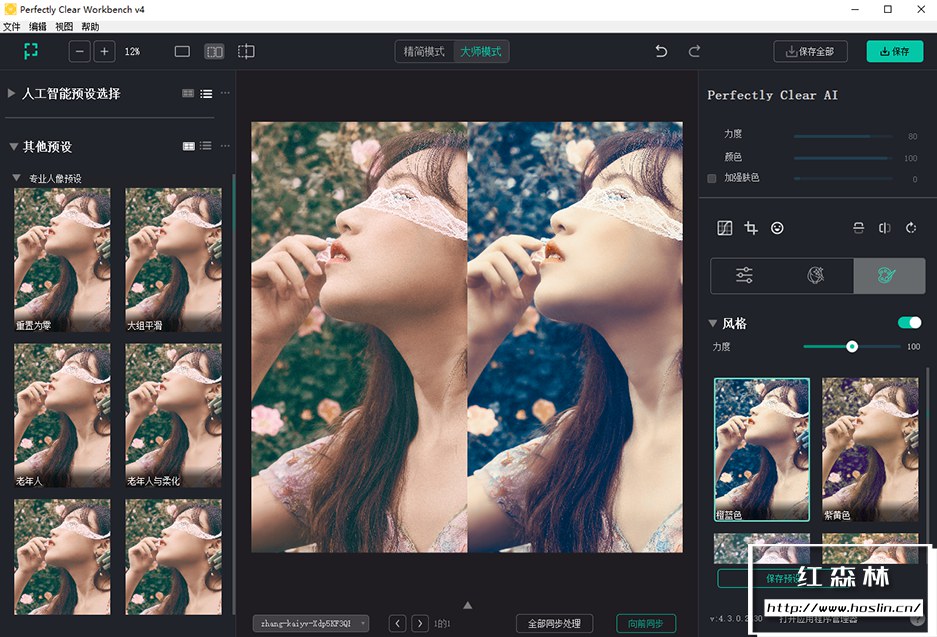This screenshot has height=637, width=937.
Task: Open the adjustment sliders tab
Action: pyautogui.click(x=745, y=275)
